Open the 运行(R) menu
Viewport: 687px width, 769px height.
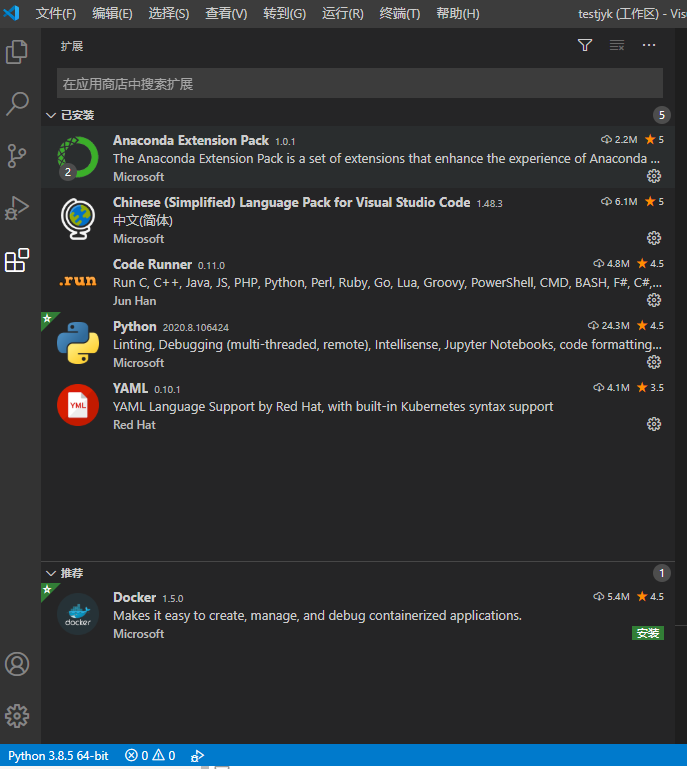[x=343, y=14]
